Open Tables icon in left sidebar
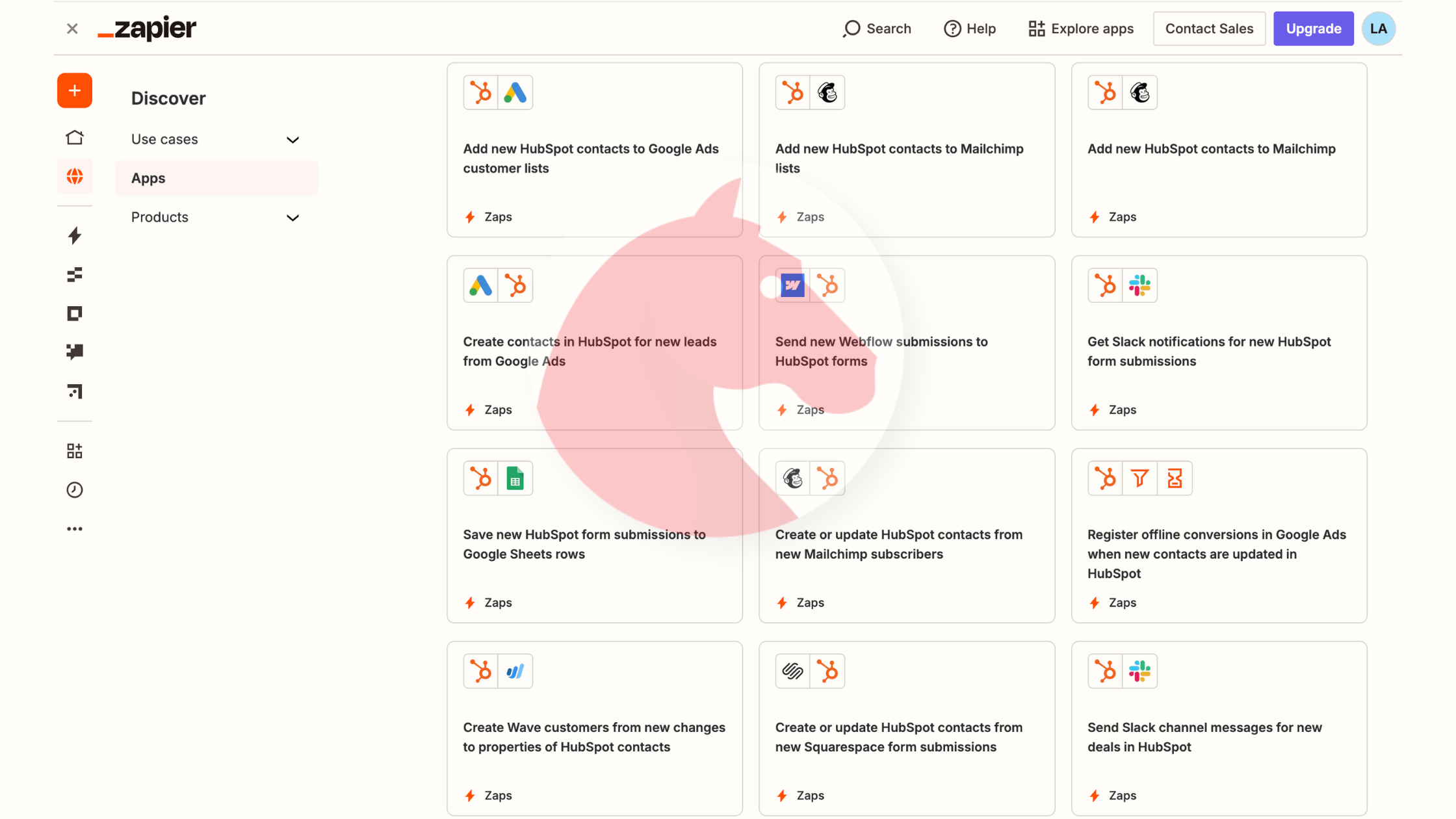 click(x=75, y=275)
